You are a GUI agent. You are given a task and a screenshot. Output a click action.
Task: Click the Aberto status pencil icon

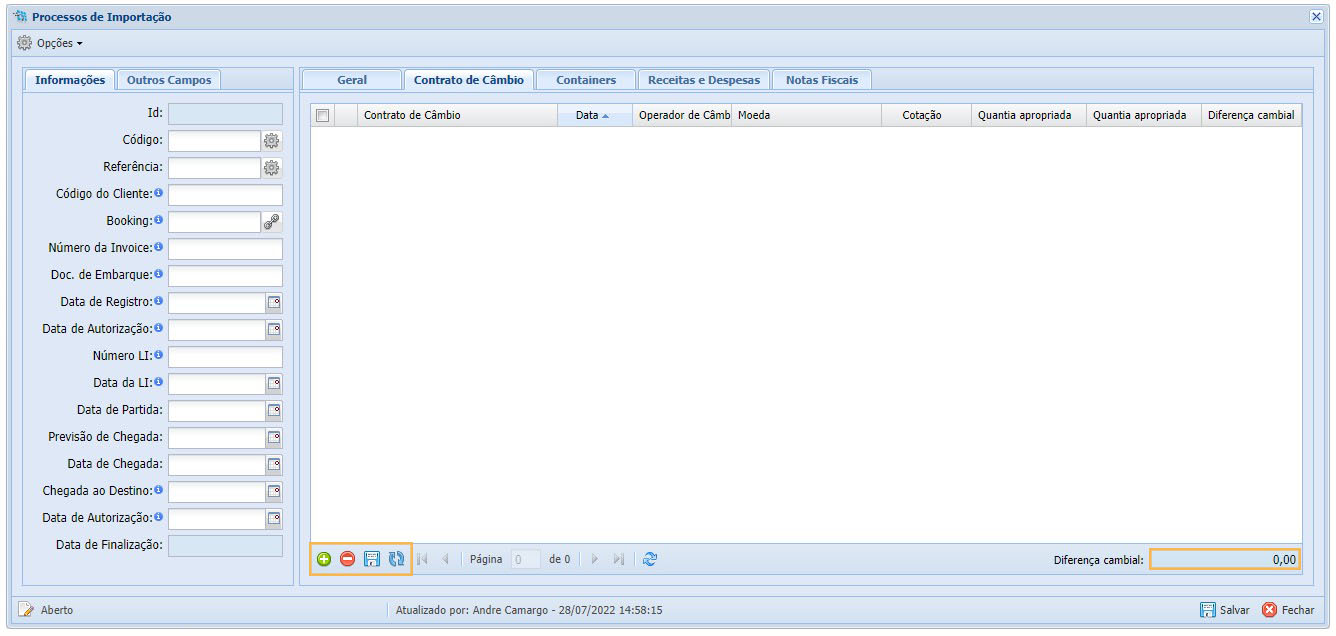click(26, 609)
